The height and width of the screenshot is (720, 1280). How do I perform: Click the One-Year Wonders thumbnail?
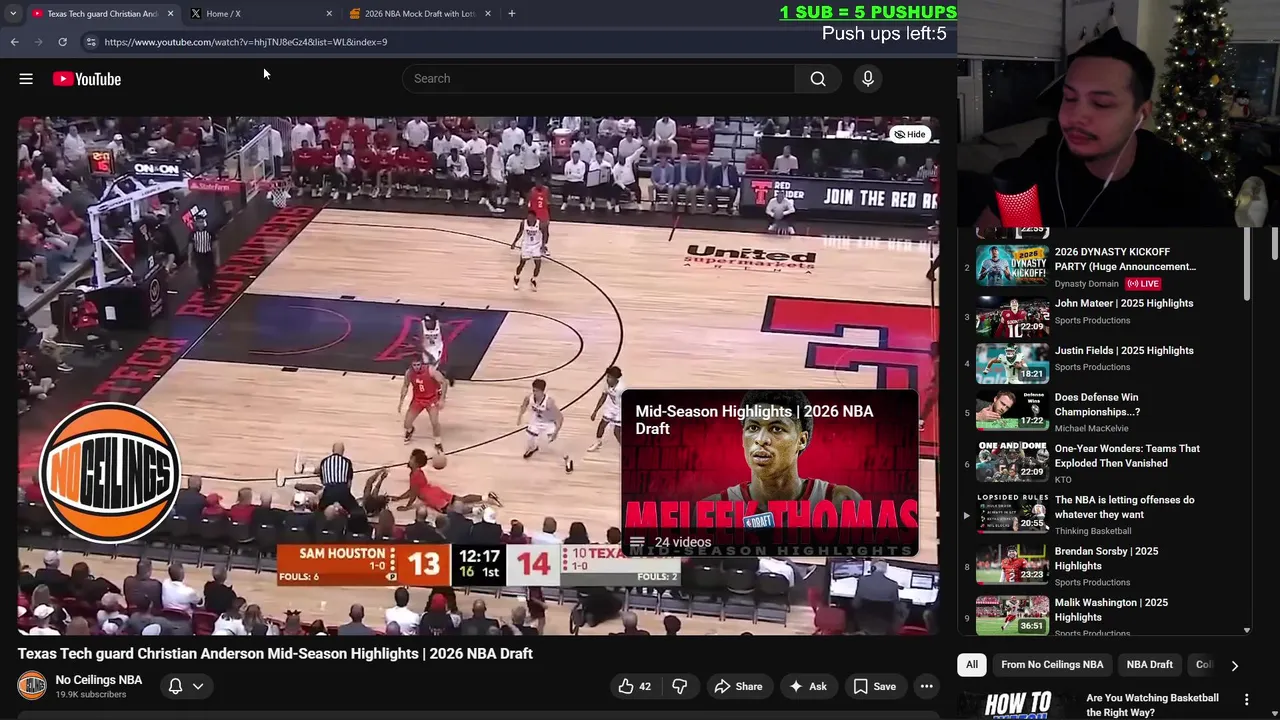tap(1012, 462)
